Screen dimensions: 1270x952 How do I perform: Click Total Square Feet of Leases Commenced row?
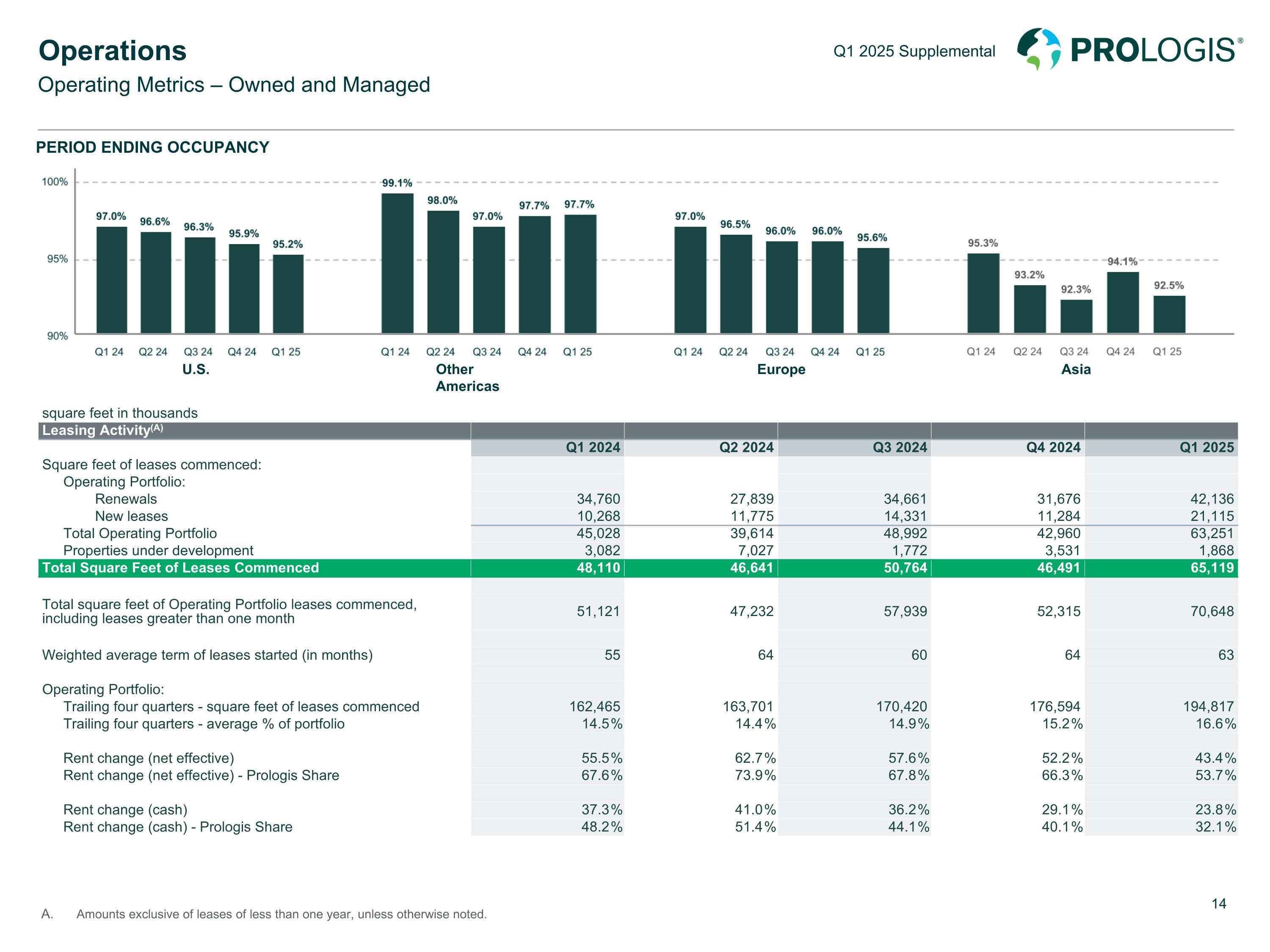(x=180, y=568)
